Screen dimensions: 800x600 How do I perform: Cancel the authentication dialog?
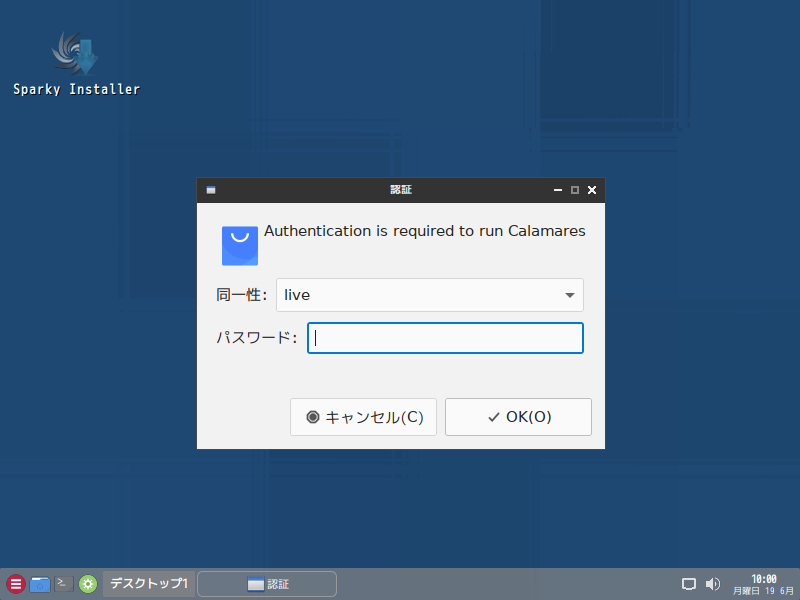tap(363, 417)
